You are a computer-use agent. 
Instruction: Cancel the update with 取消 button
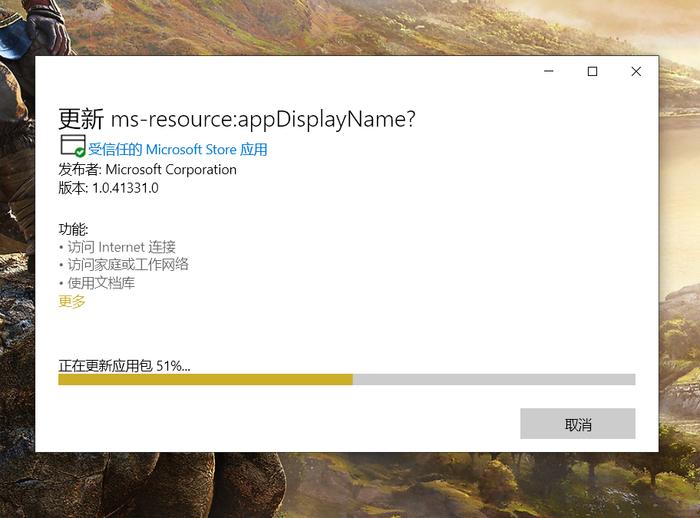click(x=578, y=424)
